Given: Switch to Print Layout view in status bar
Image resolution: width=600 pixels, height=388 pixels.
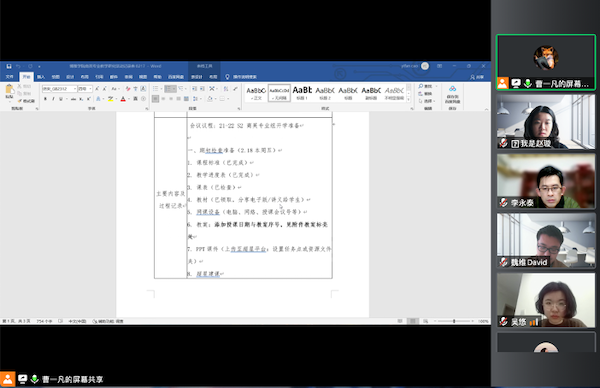Looking at the screenshot, I should (412, 321).
